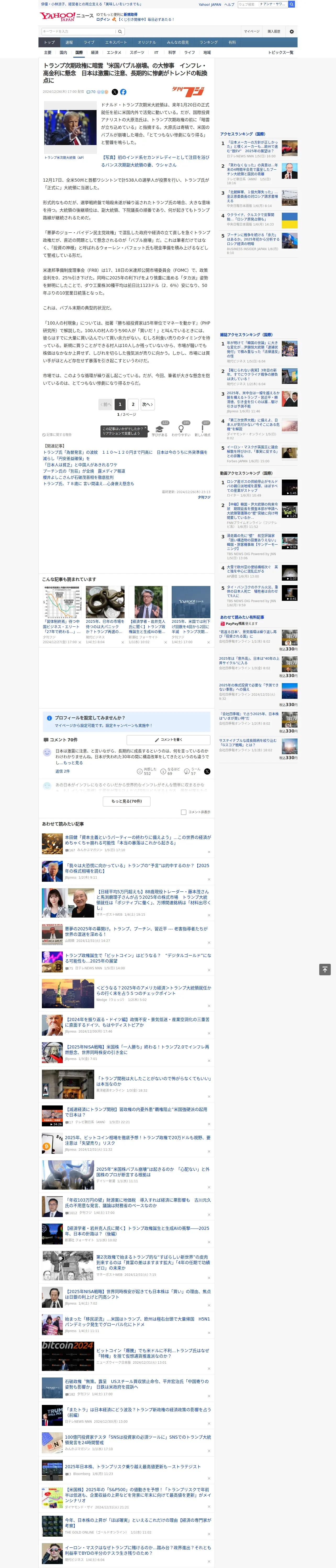Share the comment via the X icon
336x1568 pixels.
(207, 771)
